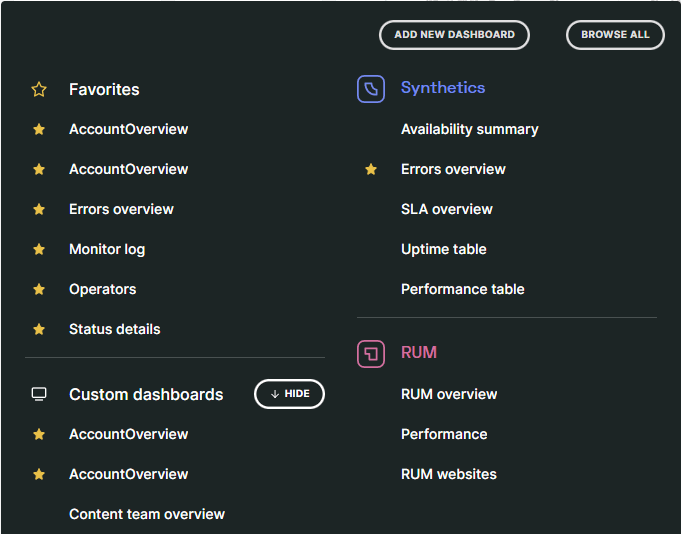Click the Custom dashboards monitor icon

click(39, 394)
